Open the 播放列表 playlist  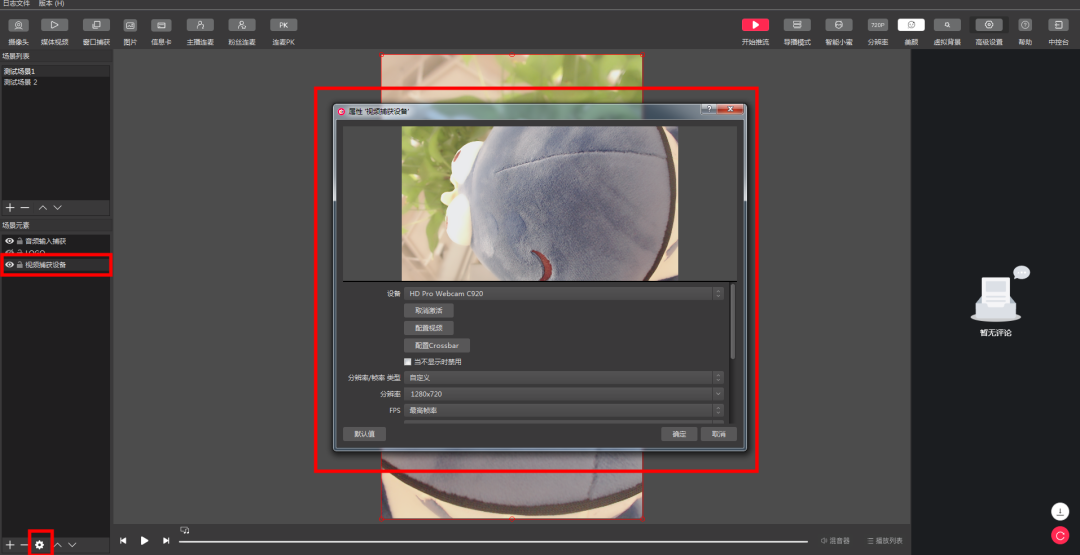tap(884, 541)
